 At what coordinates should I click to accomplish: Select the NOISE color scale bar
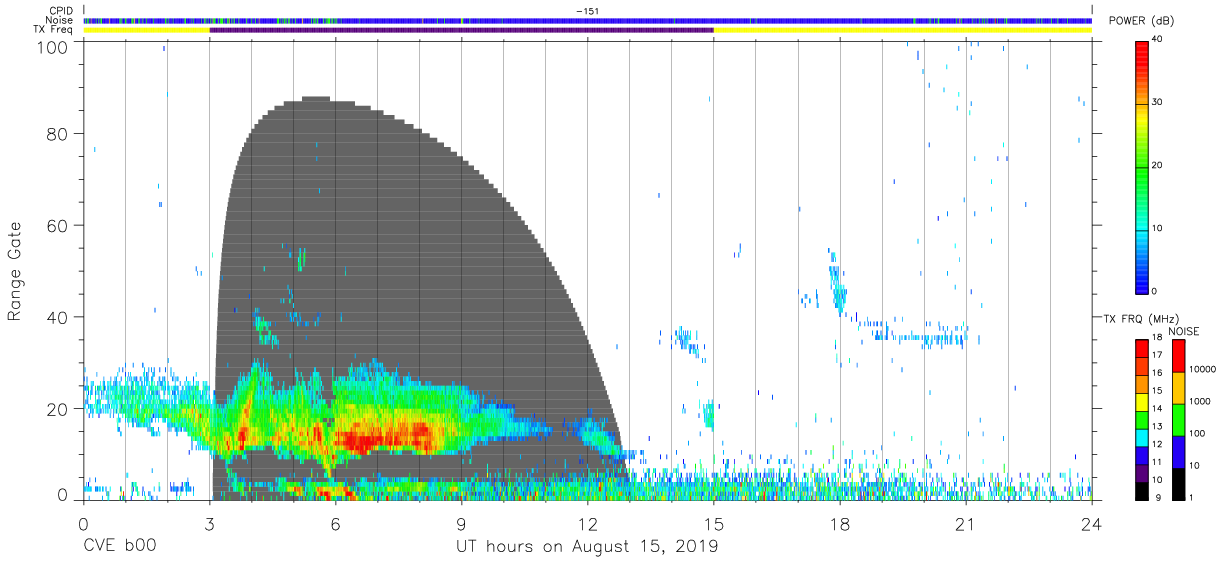(x=1179, y=419)
